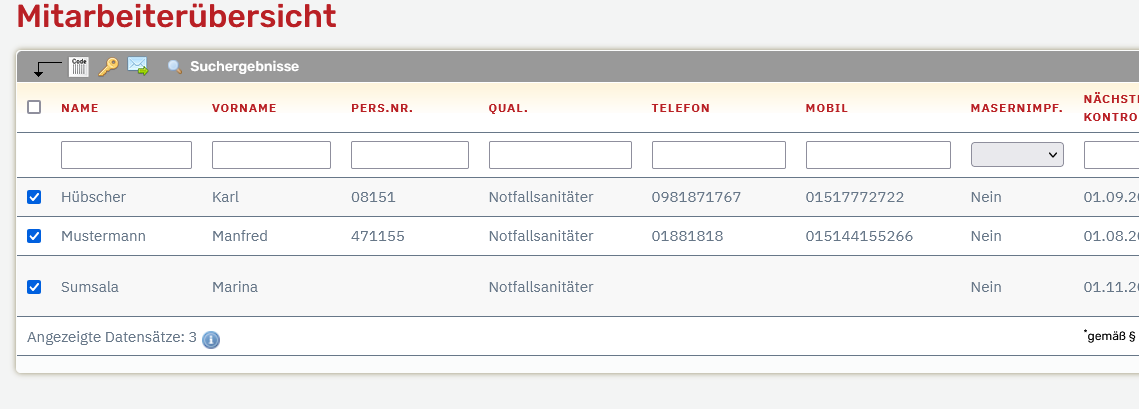Open the barcode Code icon

[x=78, y=67]
